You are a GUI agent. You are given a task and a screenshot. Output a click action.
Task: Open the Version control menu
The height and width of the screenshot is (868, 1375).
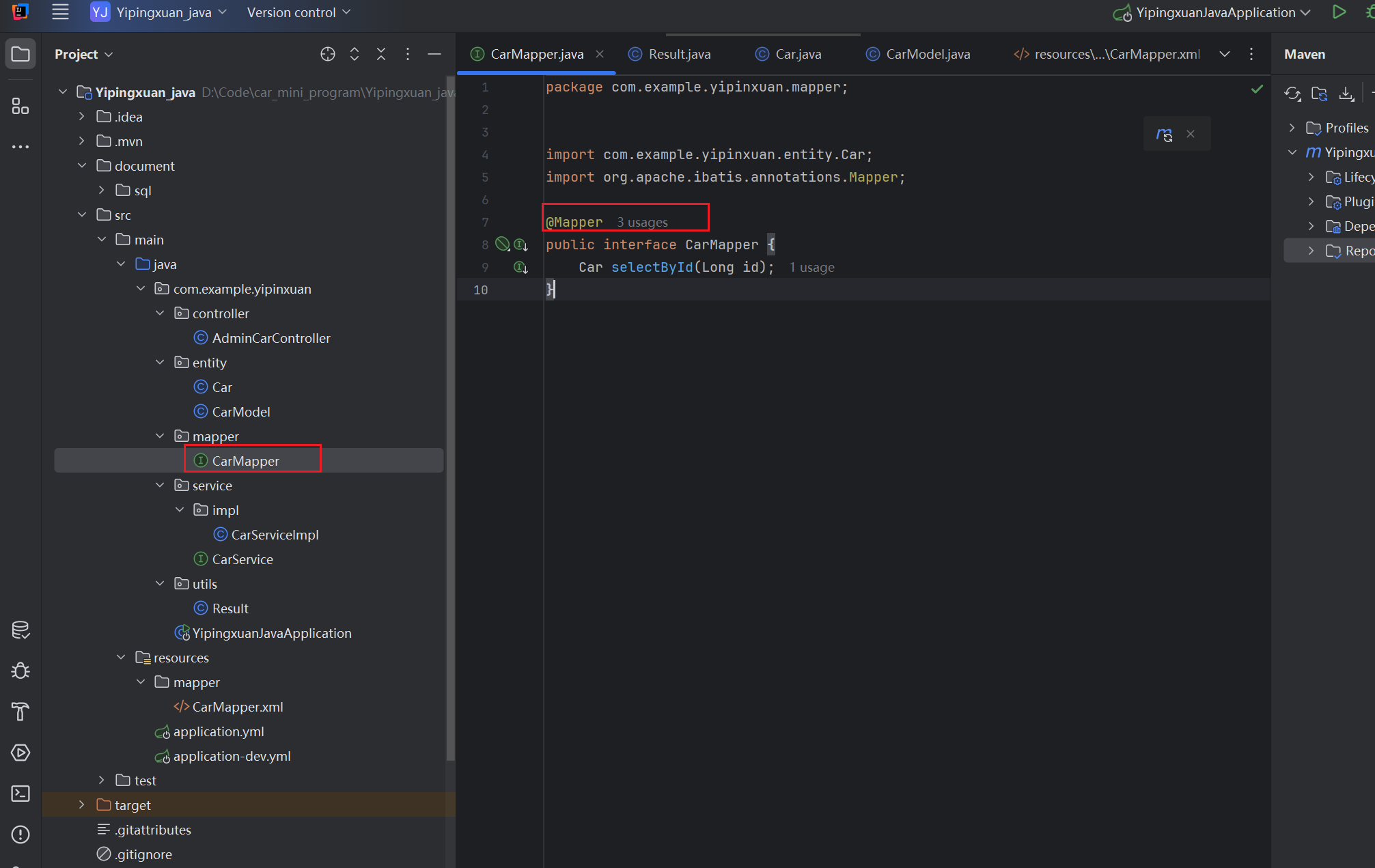[298, 12]
